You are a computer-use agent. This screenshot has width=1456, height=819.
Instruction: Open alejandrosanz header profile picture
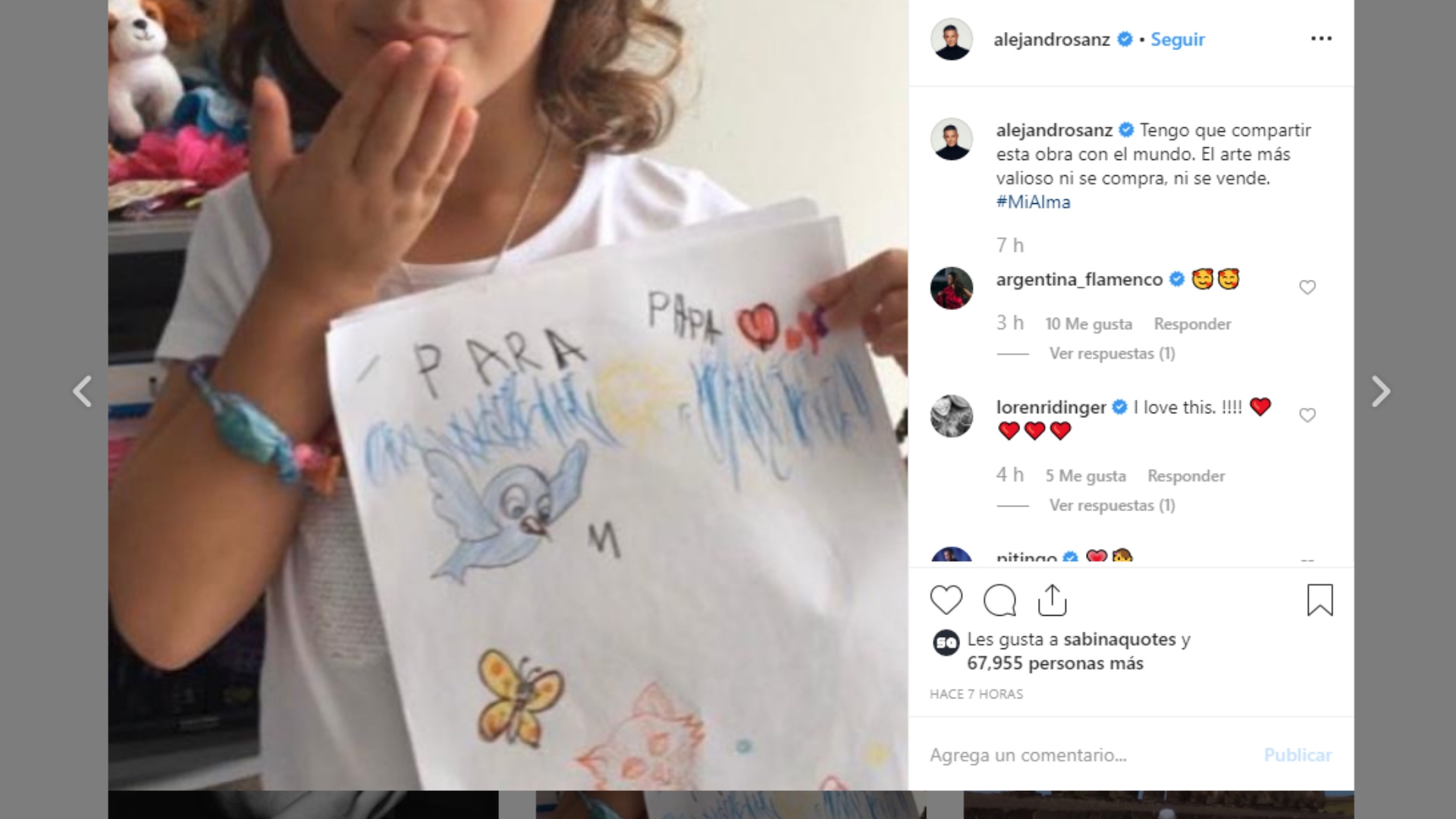[951, 39]
